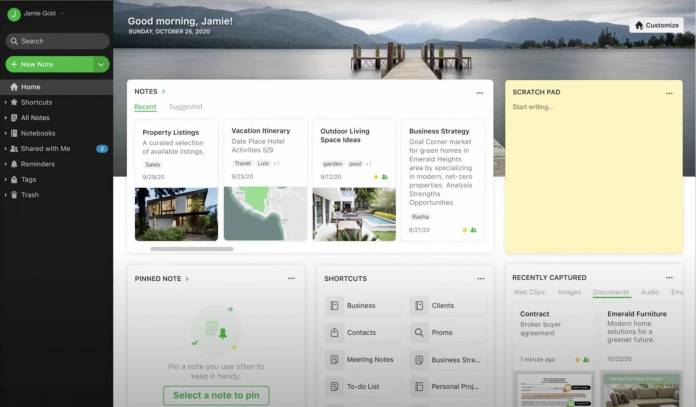The height and width of the screenshot is (407, 696).
Task: Create a new note with New Note button
Action: (49, 64)
